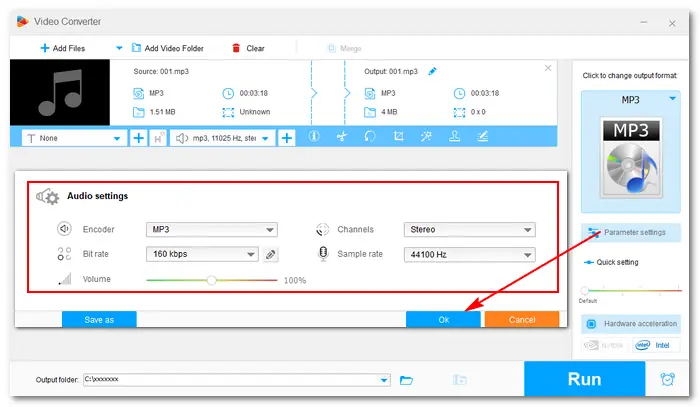Screen dimensions: 700x407
Task: Click Clear in the toolbar
Action: [248, 48]
